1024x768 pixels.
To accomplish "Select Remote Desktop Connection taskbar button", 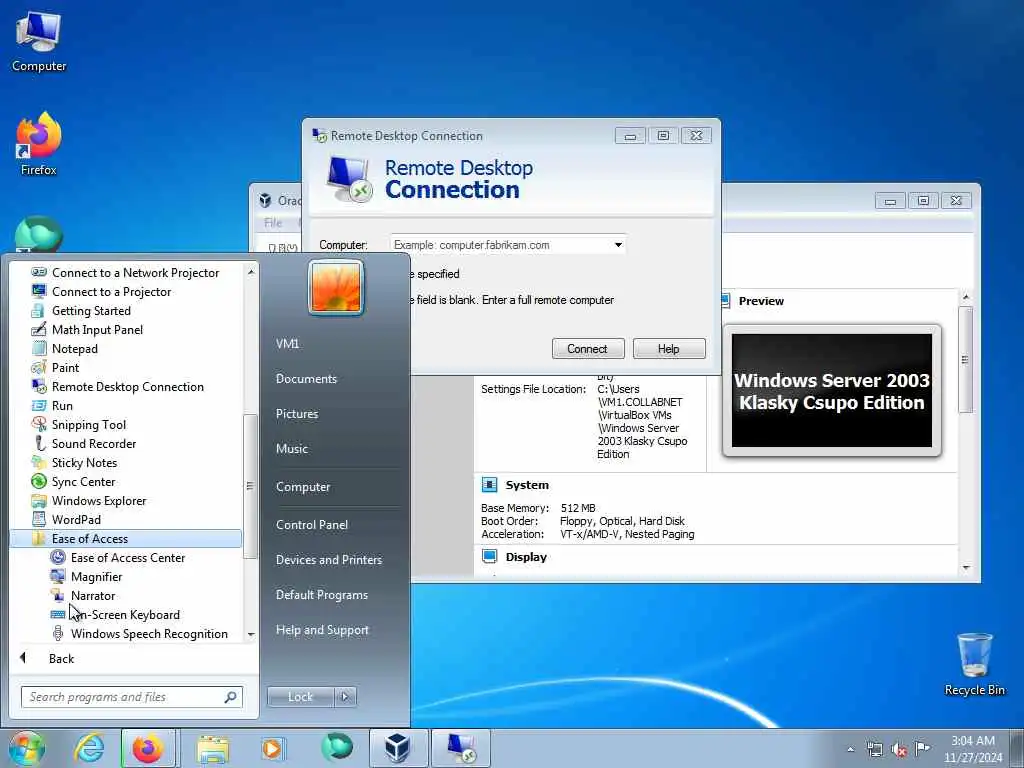I will tap(461, 748).
